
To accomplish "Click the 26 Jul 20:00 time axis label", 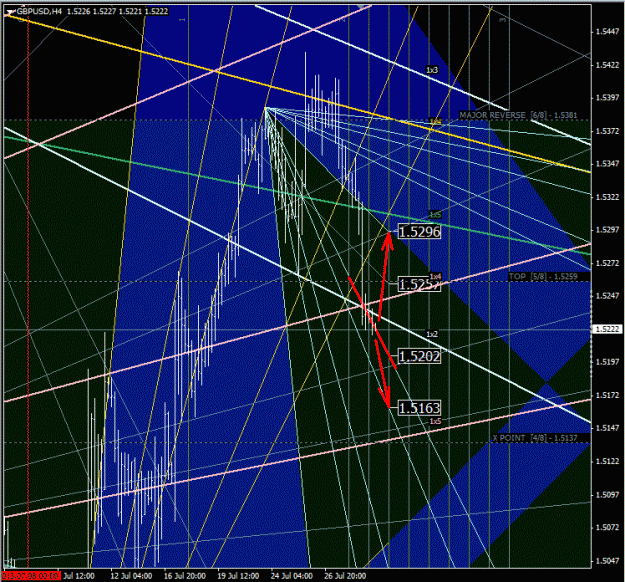I will click(345, 576).
